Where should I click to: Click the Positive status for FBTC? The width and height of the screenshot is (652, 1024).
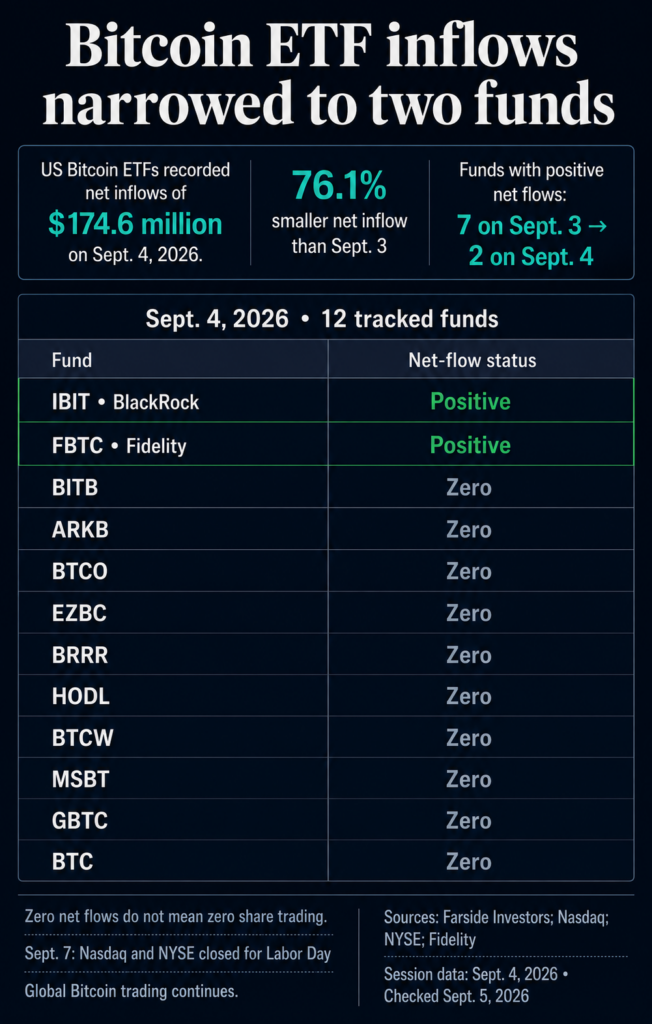click(470, 445)
